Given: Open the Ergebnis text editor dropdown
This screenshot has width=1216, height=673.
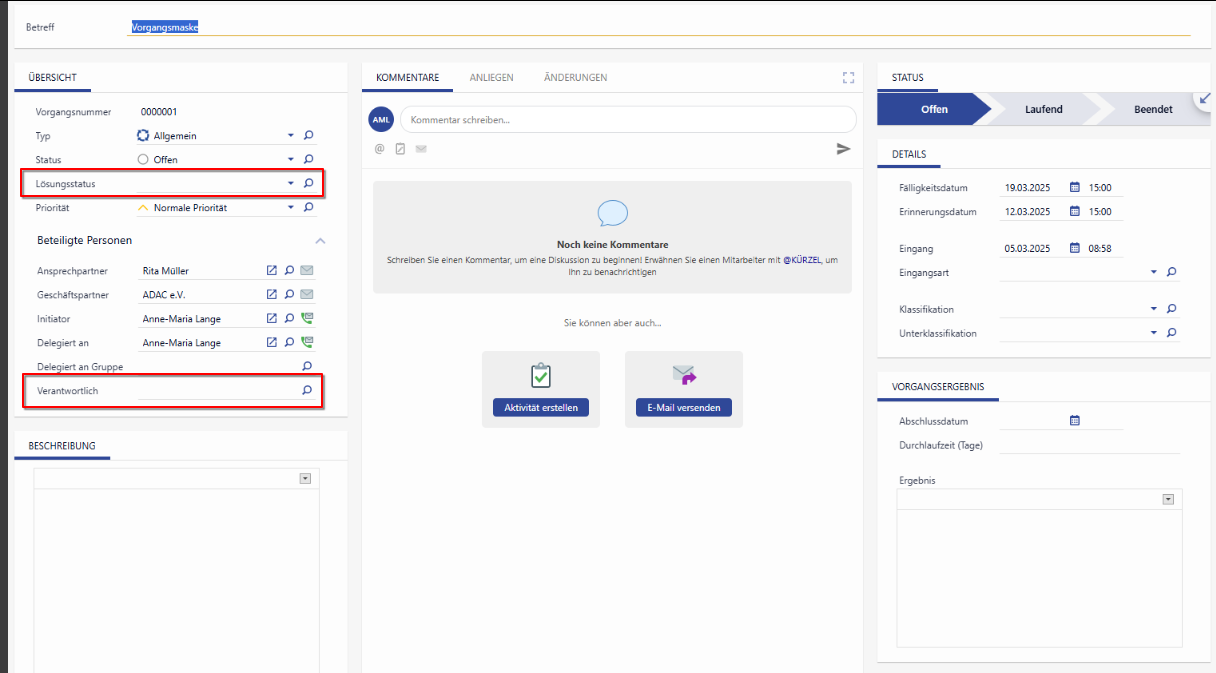Looking at the screenshot, I should [x=1167, y=499].
